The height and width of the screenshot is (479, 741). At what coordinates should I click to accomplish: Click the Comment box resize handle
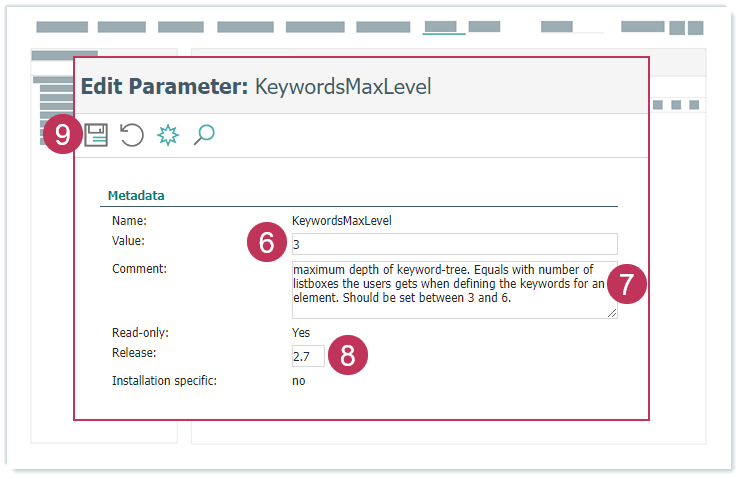point(612,313)
